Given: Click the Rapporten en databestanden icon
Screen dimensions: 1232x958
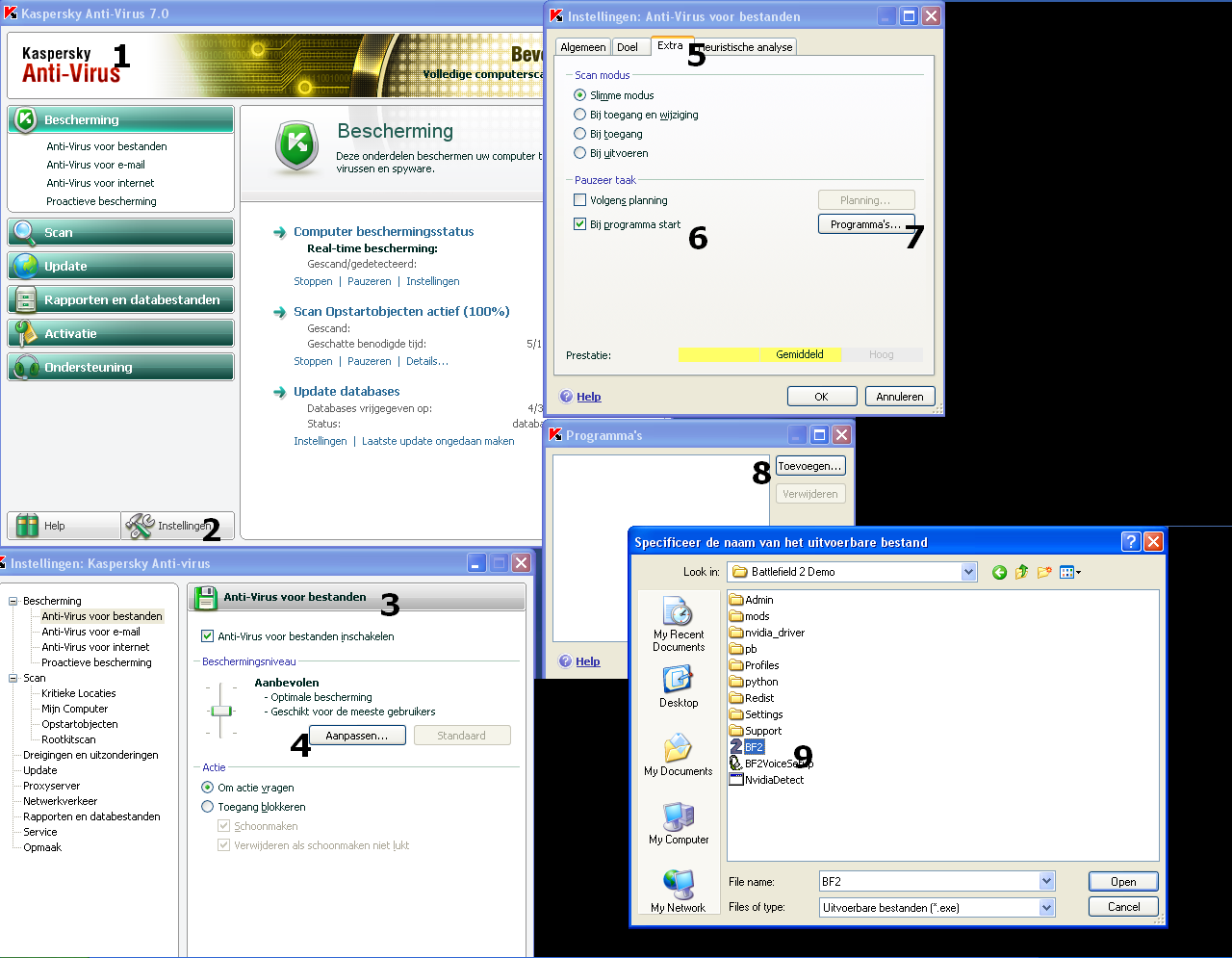Looking at the screenshot, I should point(26,299).
